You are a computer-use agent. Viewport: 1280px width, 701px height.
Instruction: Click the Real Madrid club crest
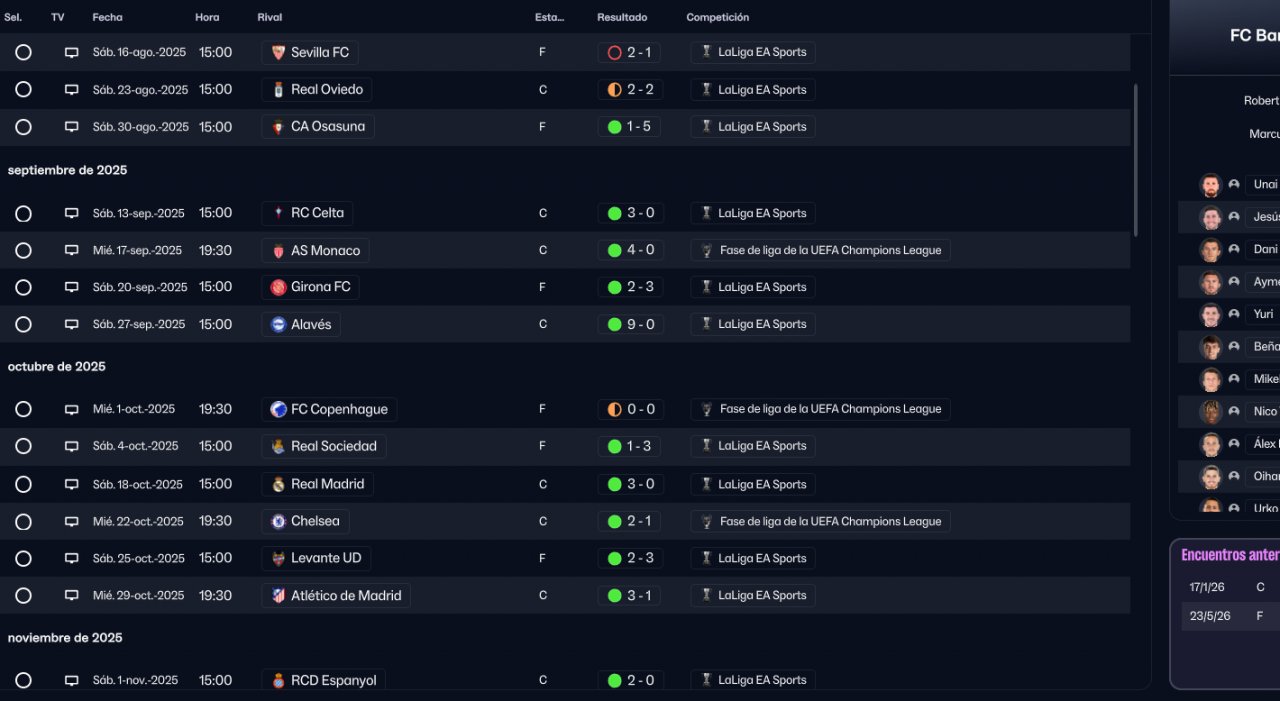[x=279, y=484]
